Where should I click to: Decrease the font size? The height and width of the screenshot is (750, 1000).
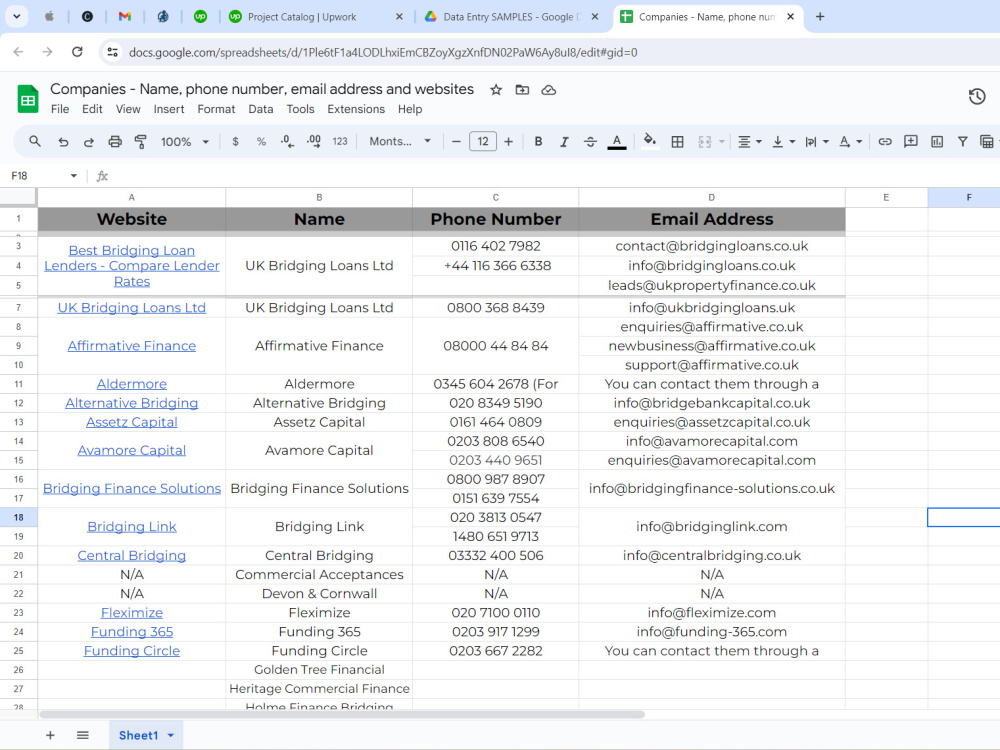(x=456, y=142)
